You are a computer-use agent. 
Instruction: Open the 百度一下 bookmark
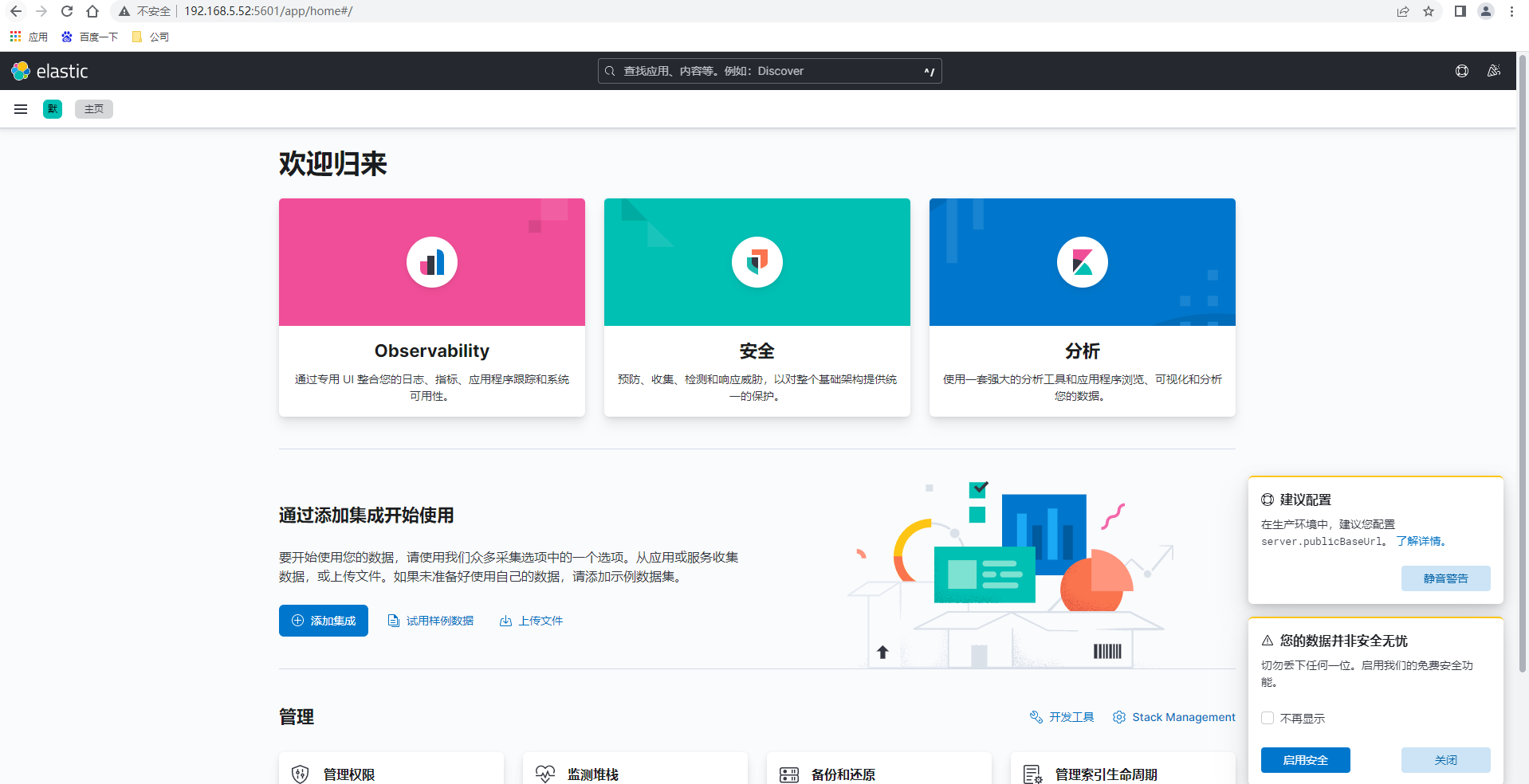[89, 37]
